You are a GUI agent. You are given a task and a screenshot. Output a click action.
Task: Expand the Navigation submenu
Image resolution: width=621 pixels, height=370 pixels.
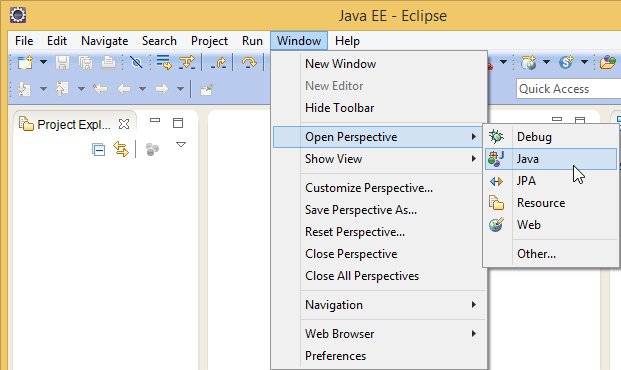click(x=379, y=305)
